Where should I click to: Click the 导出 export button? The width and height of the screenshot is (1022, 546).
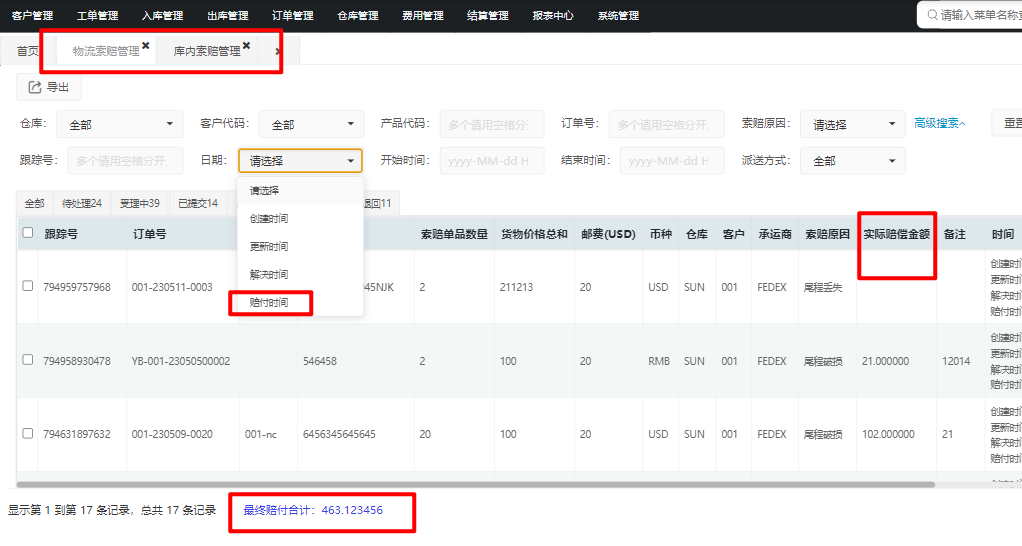[x=49, y=87]
